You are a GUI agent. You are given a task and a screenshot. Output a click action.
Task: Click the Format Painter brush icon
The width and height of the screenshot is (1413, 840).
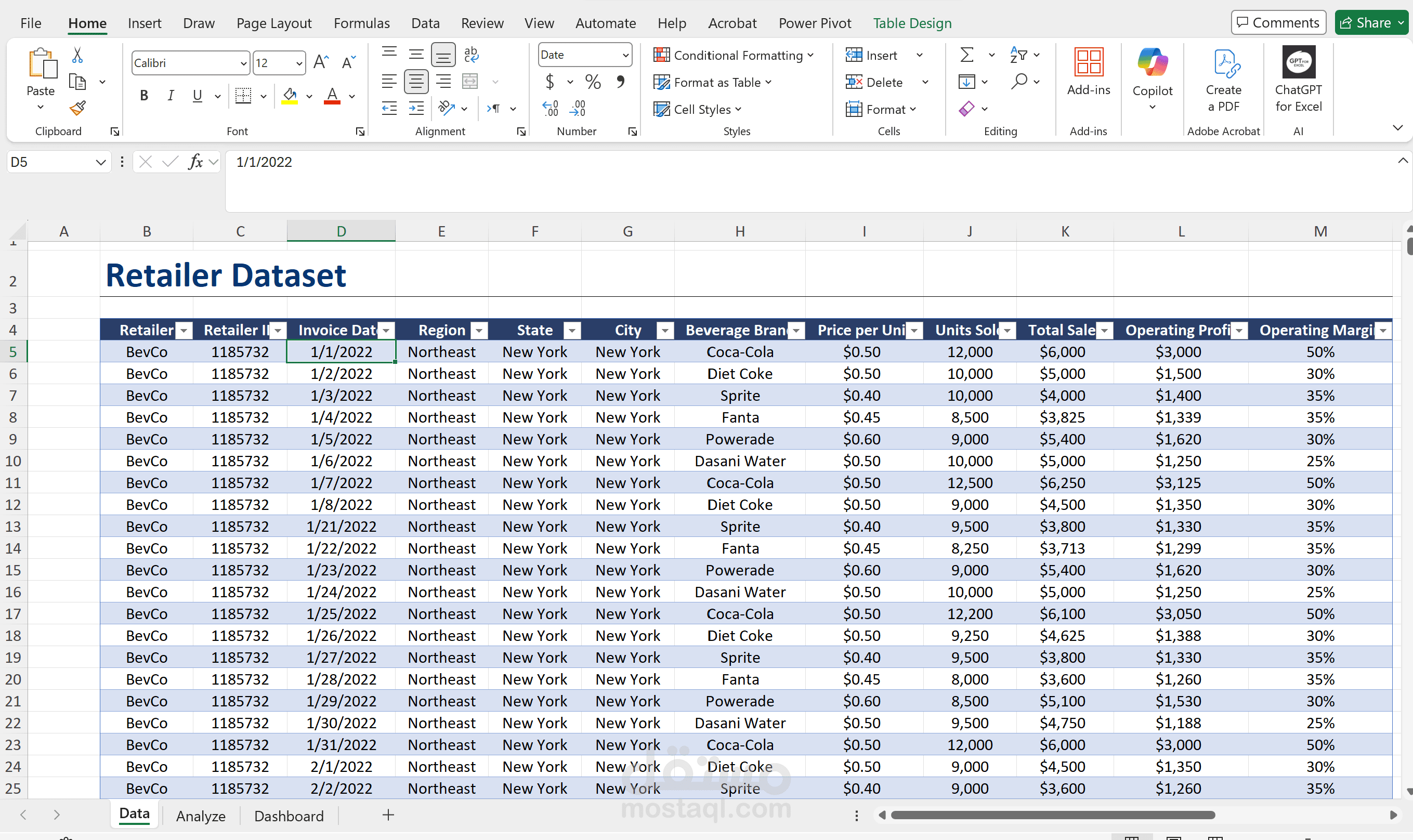pos(77,108)
